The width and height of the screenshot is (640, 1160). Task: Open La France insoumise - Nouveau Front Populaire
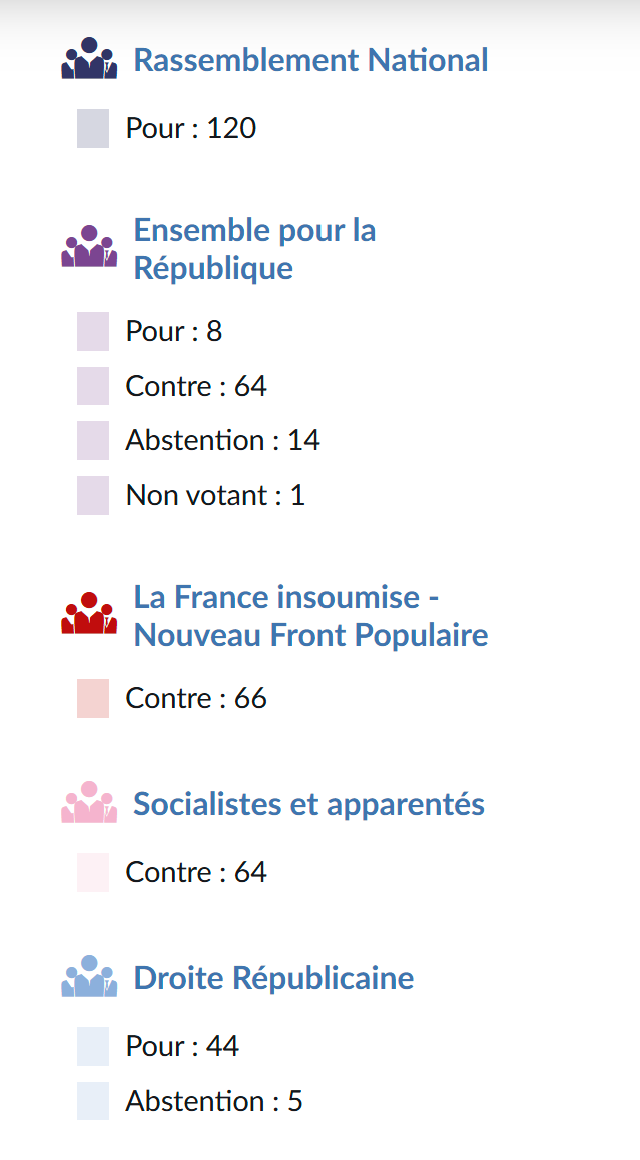[x=311, y=616]
